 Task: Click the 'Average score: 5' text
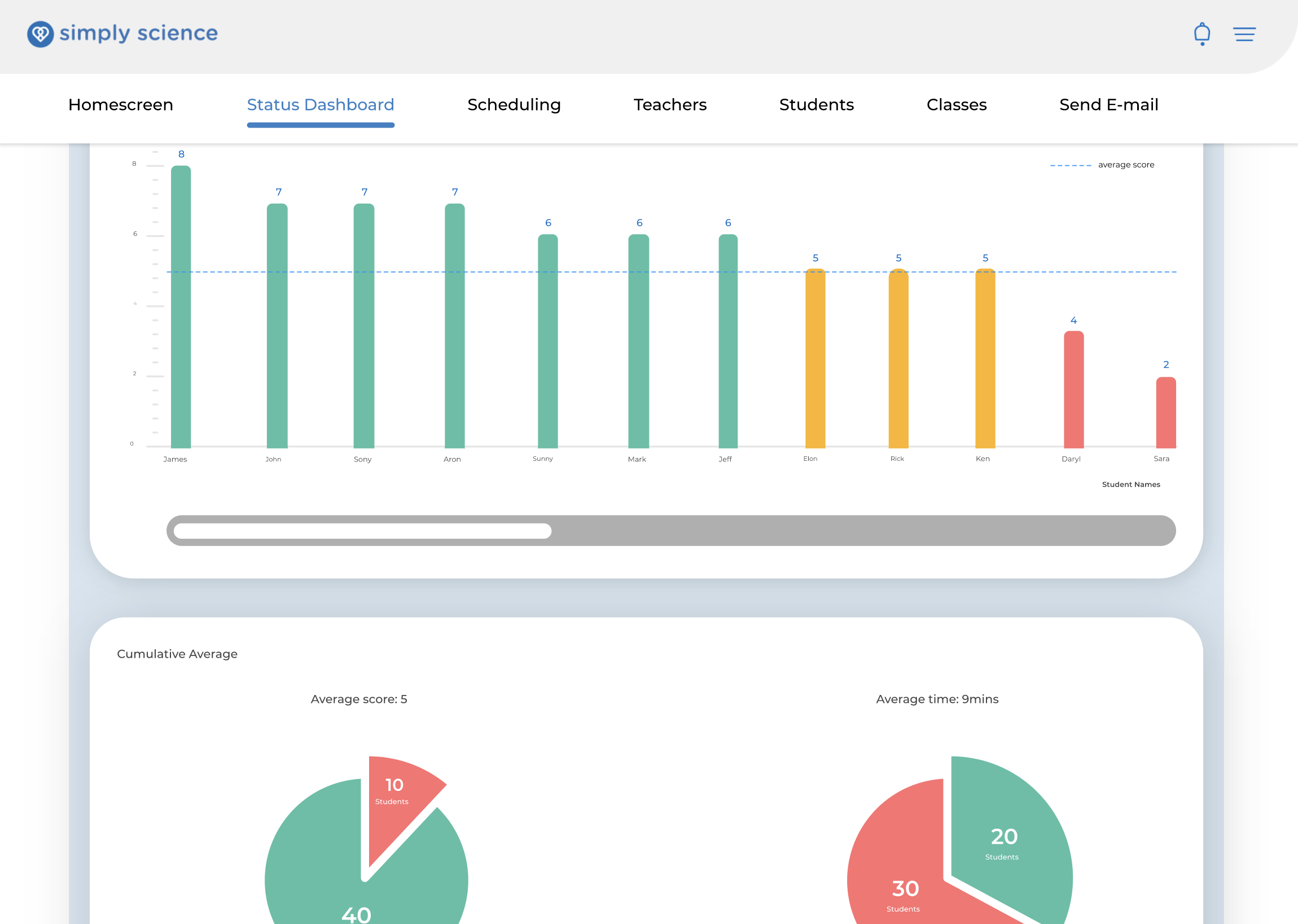point(358,699)
